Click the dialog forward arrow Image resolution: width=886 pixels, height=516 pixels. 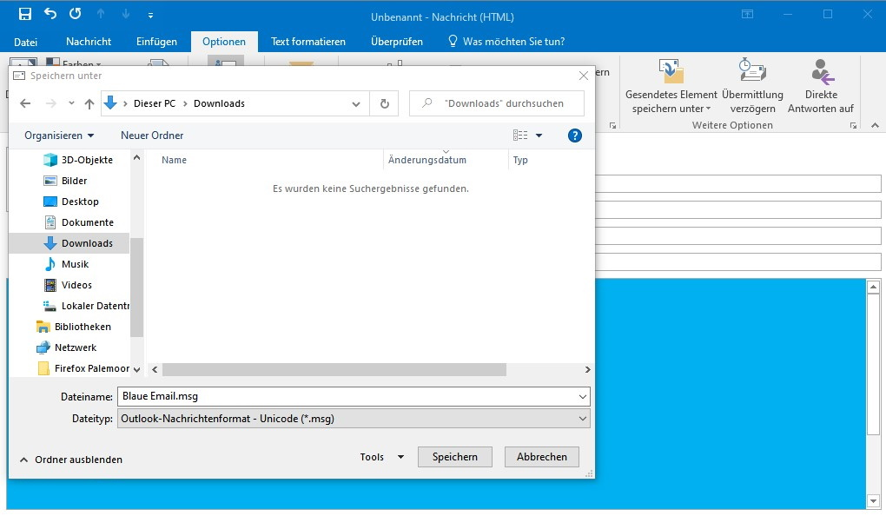[x=51, y=103]
